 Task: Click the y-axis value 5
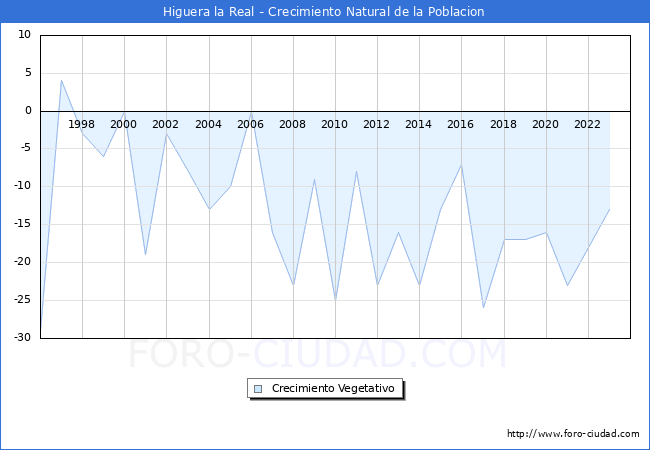28,73
